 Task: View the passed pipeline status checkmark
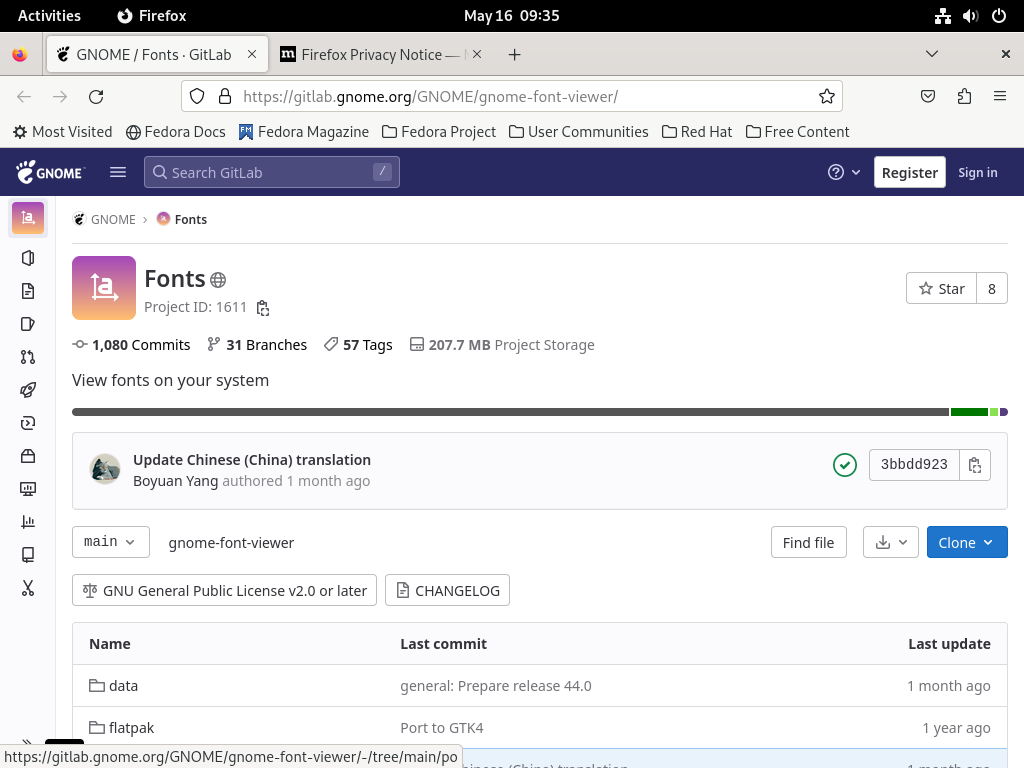(844, 465)
